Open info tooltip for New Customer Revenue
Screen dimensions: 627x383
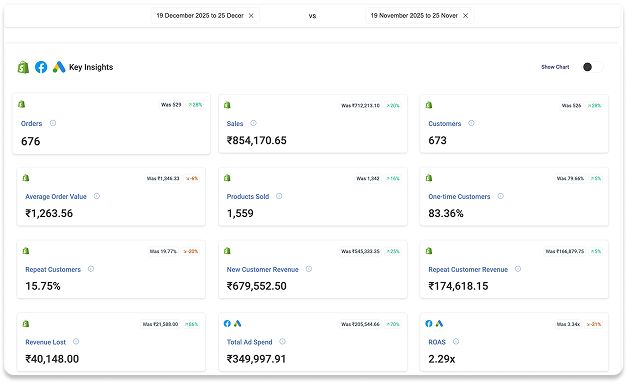click(309, 269)
